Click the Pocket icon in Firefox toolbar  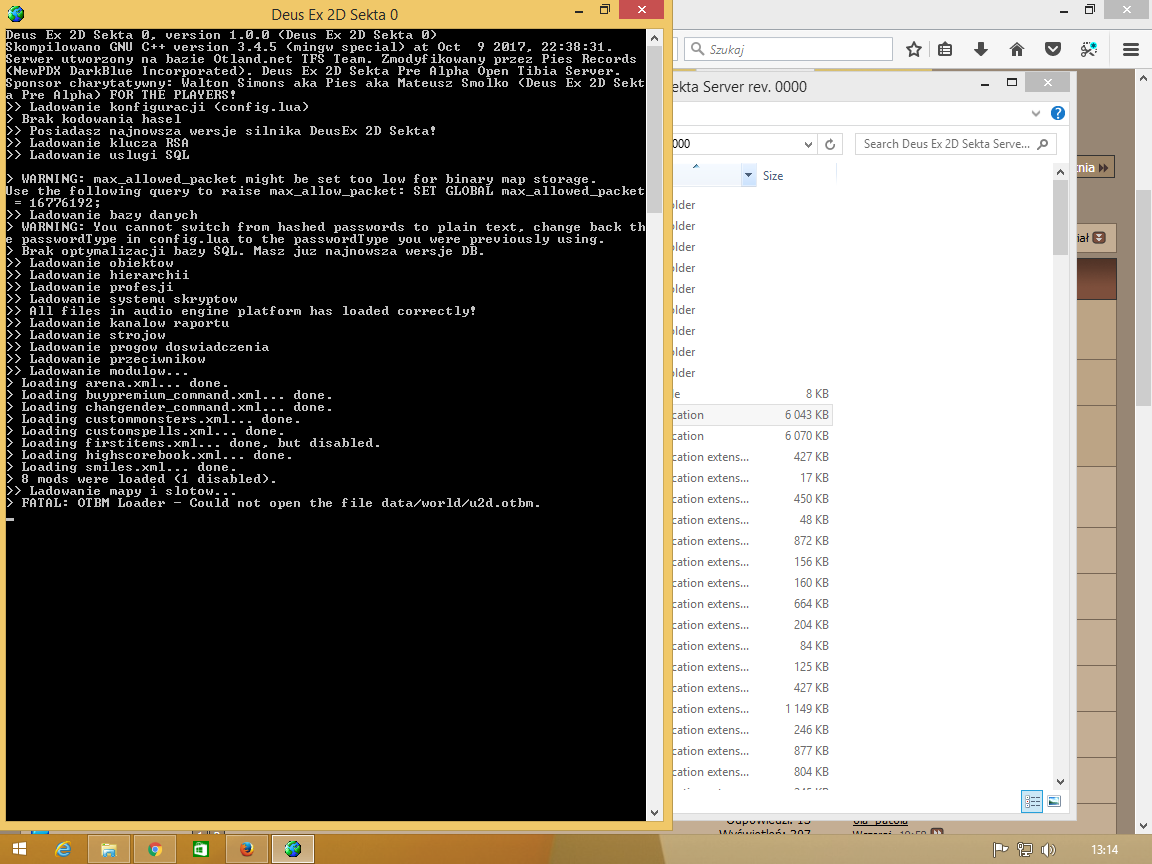[x=1053, y=49]
